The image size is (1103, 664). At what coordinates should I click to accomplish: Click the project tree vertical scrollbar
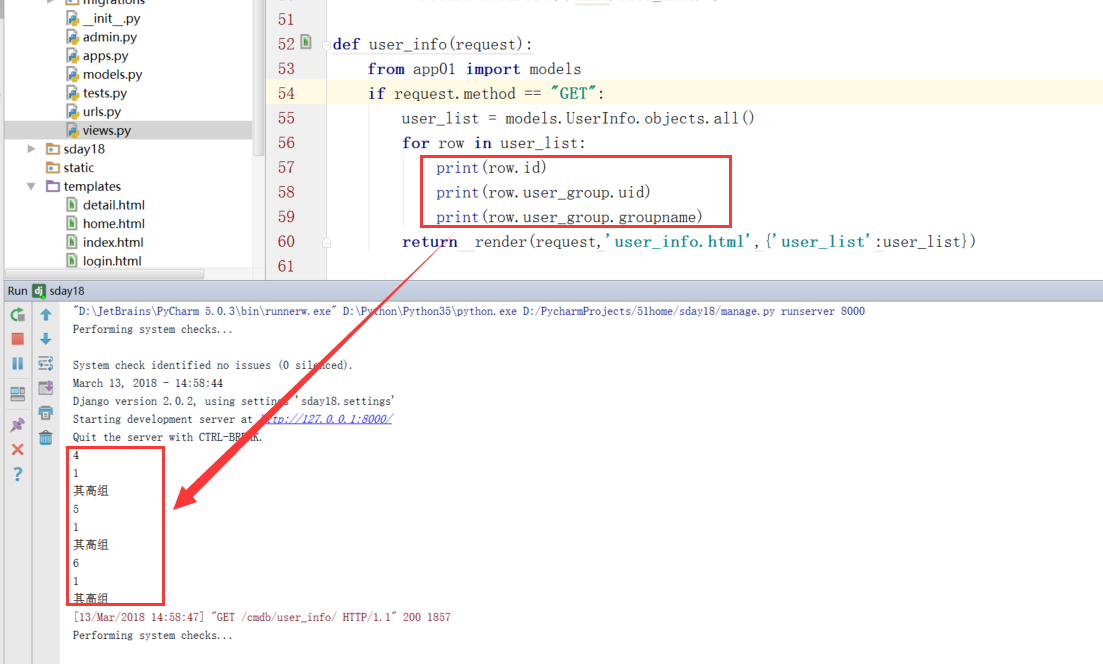pos(258,77)
